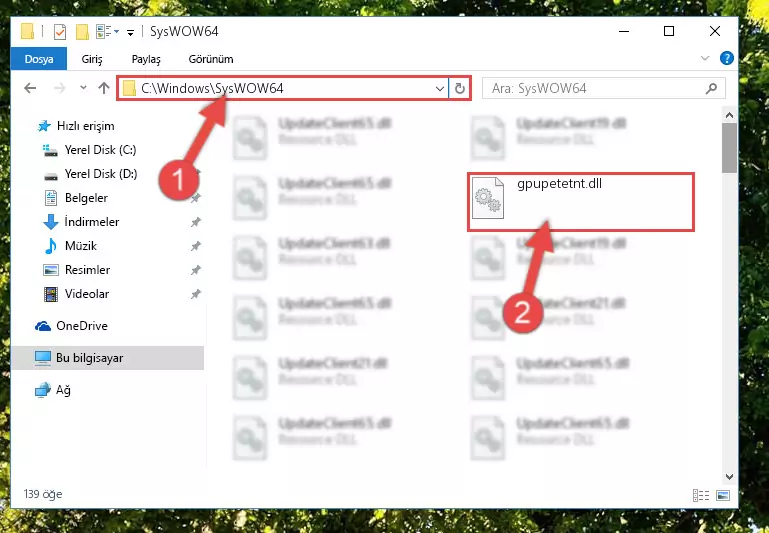Expand the ribbon with the chevron
The image size is (769, 533).
click(705, 58)
